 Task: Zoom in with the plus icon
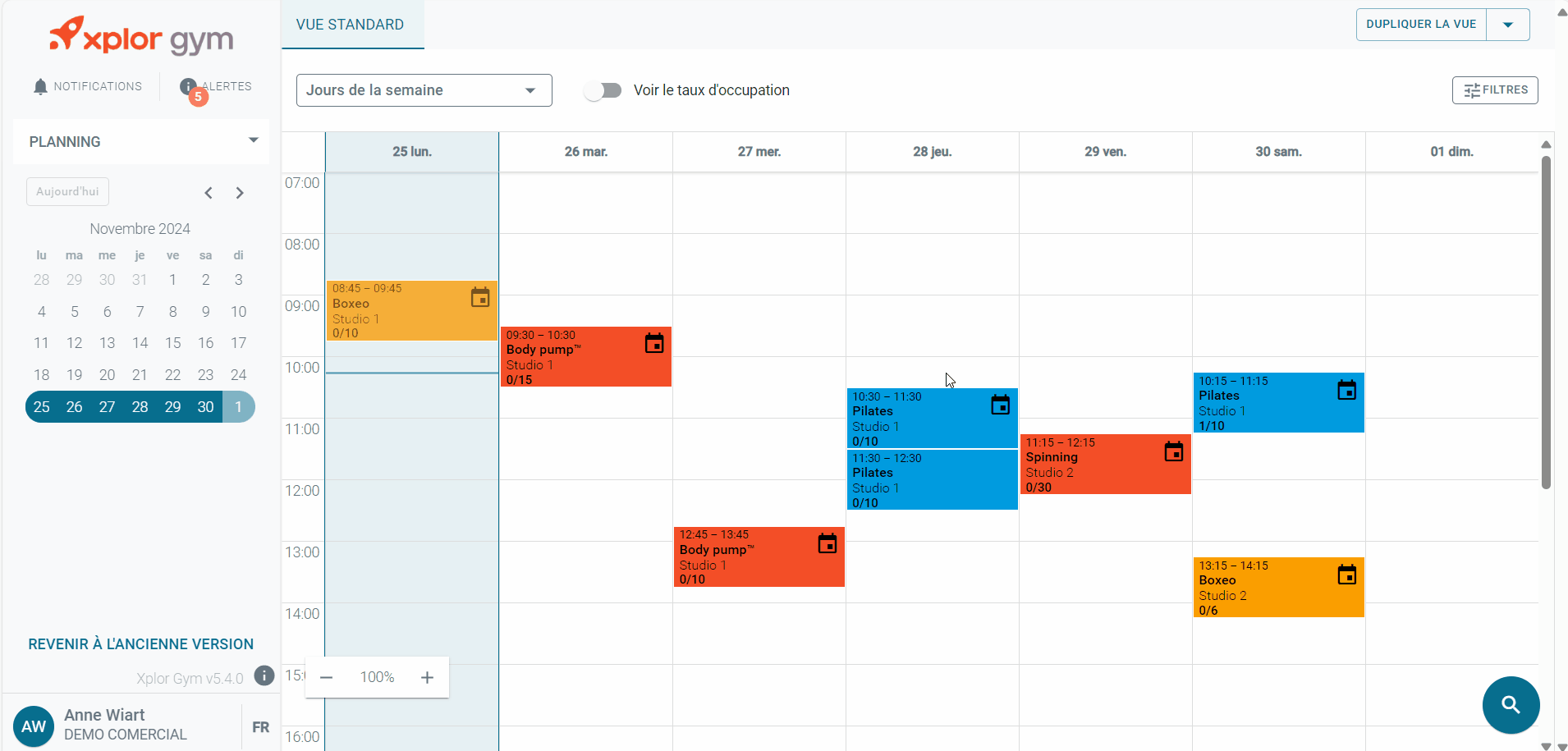coord(427,677)
